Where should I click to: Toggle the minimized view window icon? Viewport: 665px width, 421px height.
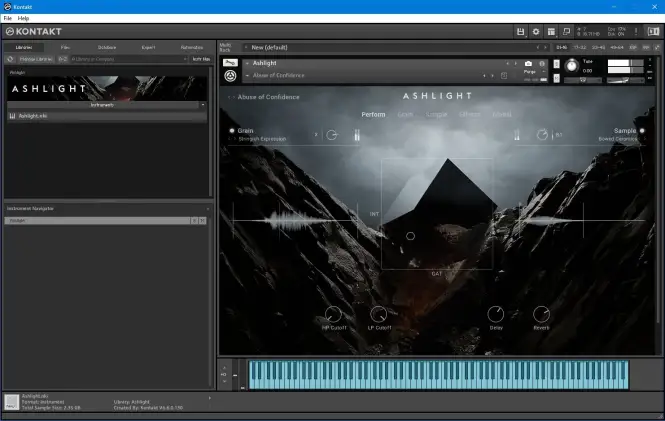coord(566,31)
